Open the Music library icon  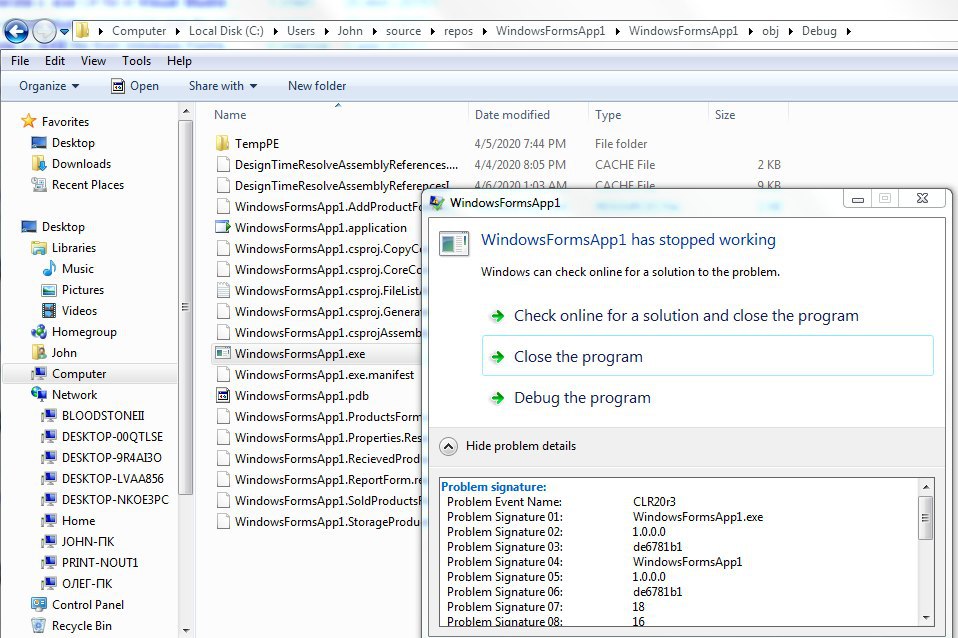coord(49,268)
